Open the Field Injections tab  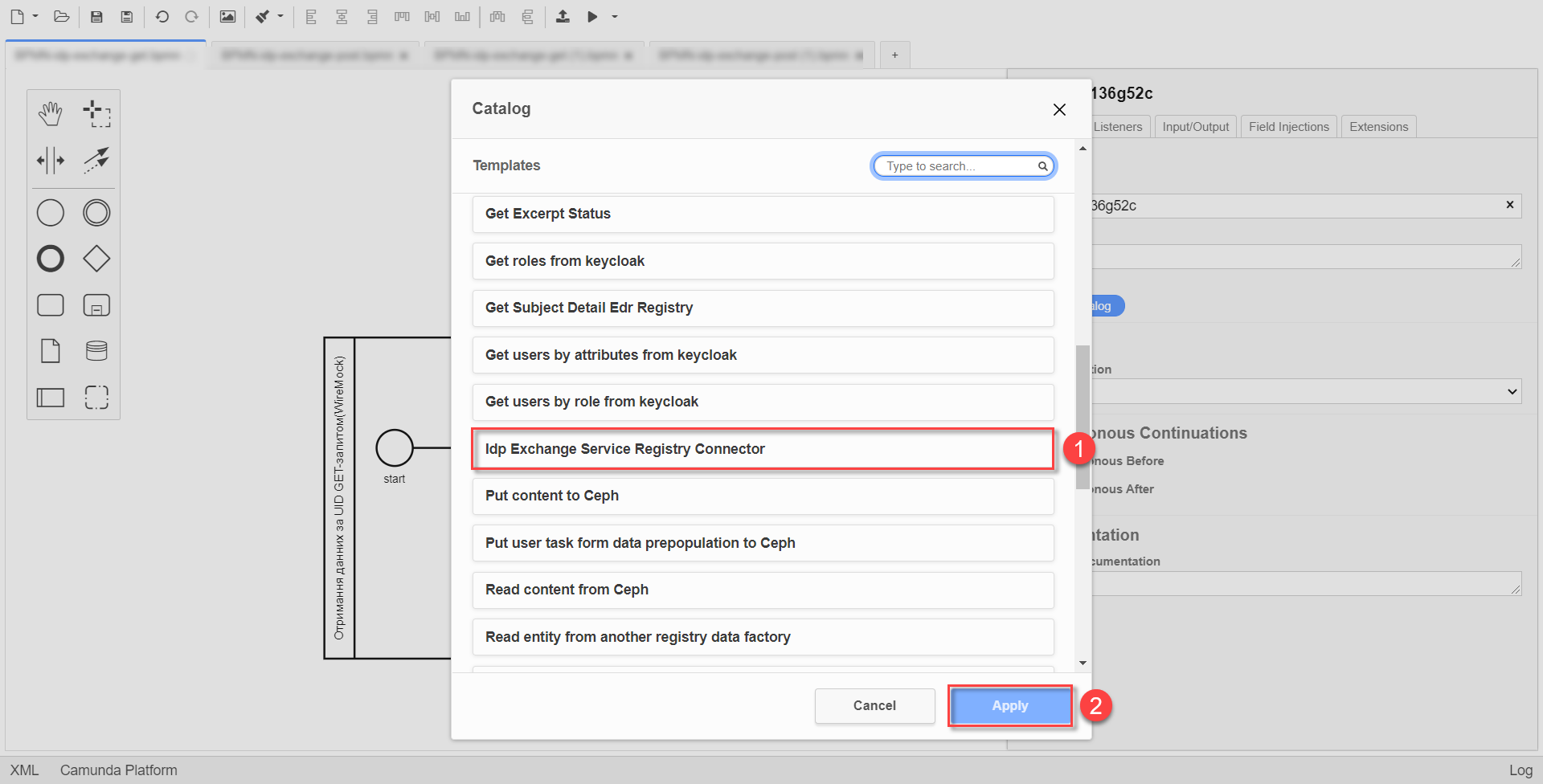click(x=1288, y=127)
